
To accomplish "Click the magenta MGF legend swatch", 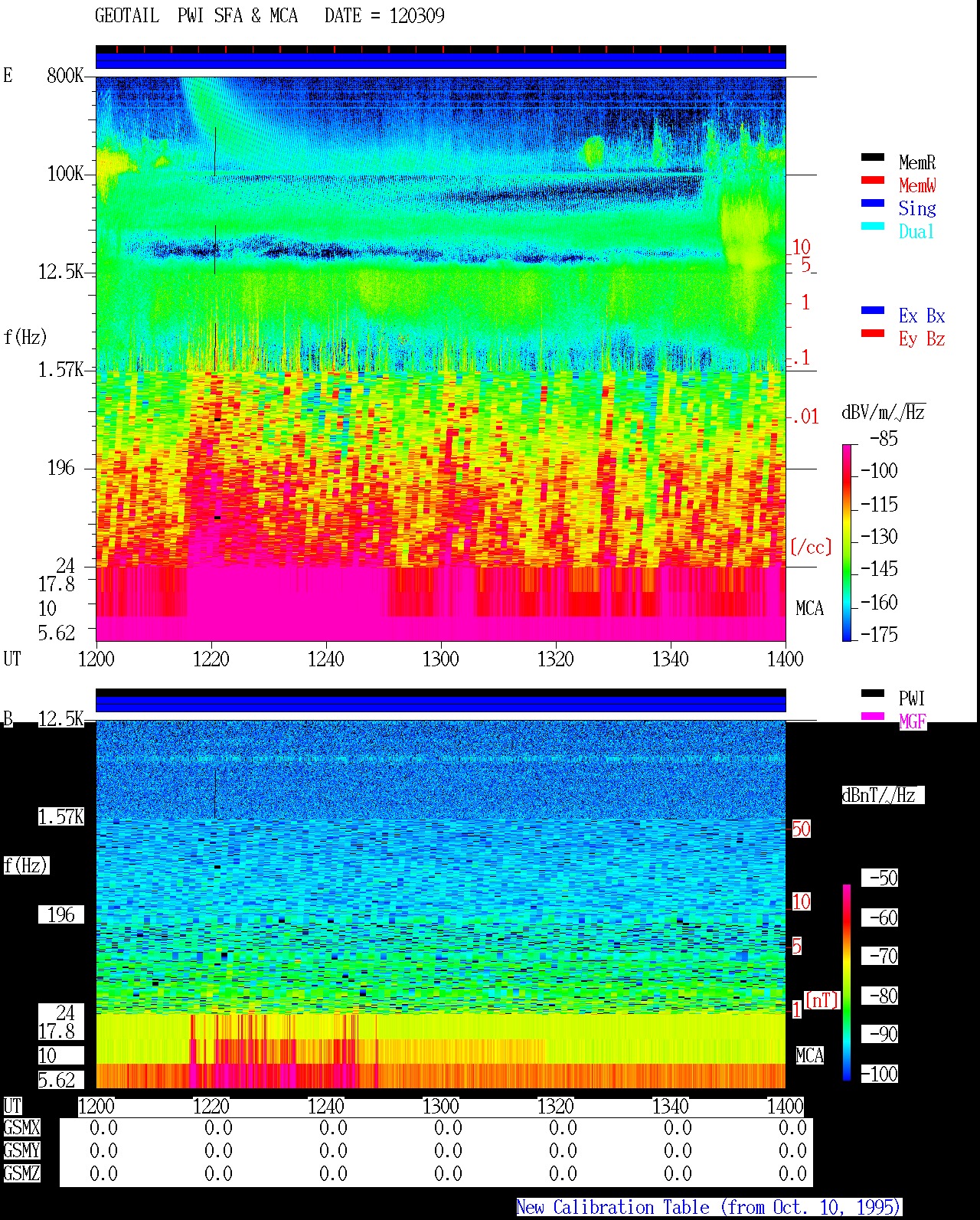I will [x=873, y=717].
